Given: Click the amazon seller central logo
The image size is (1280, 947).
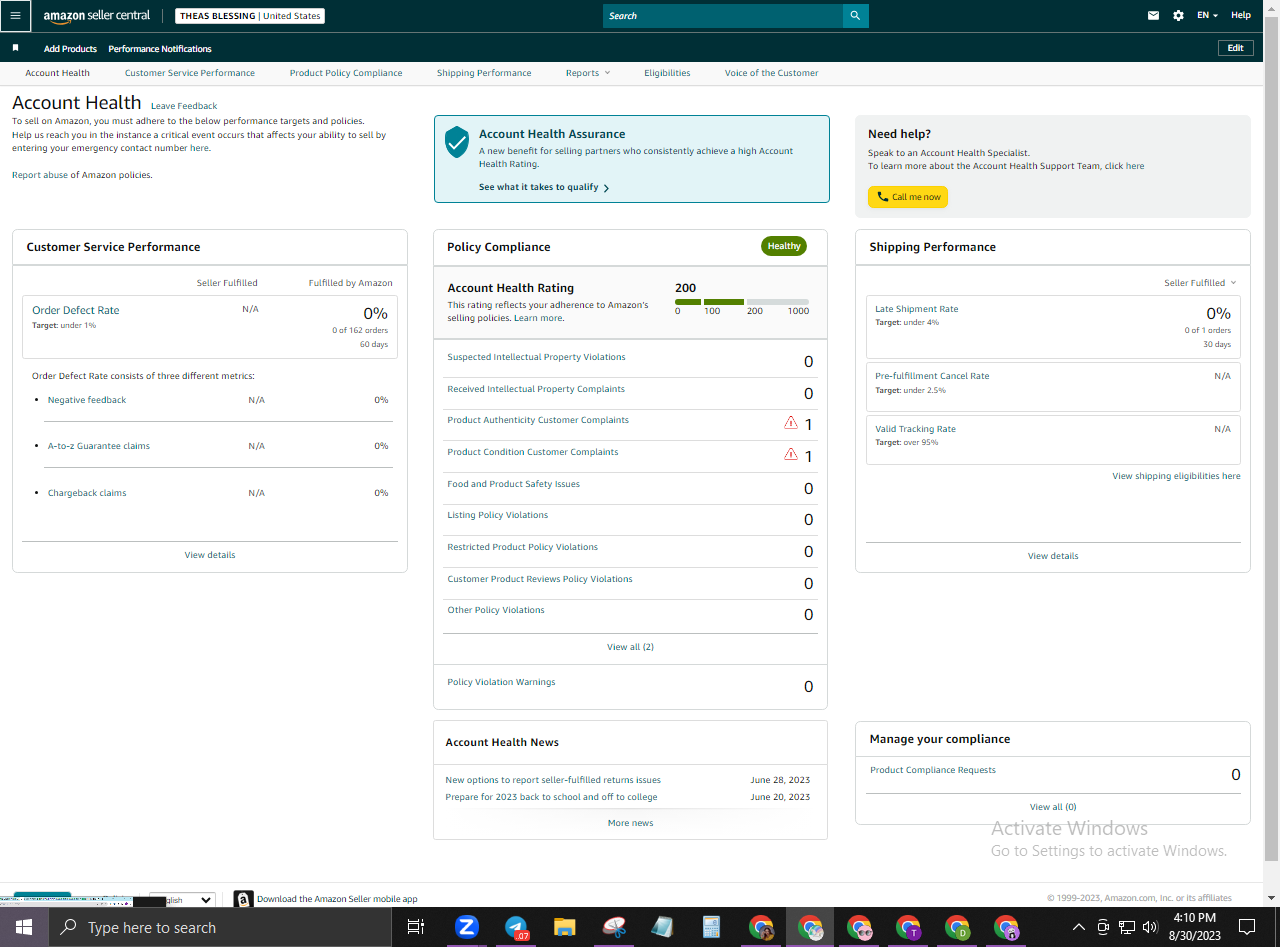Looking at the screenshot, I should point(97,16).
